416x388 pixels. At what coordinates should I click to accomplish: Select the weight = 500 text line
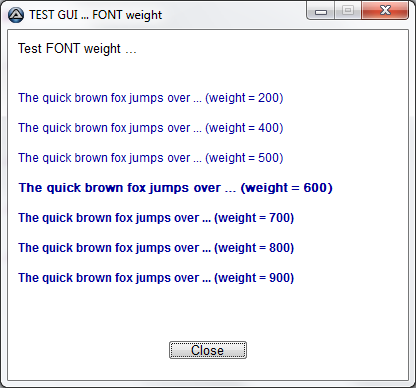click(151, 158)
